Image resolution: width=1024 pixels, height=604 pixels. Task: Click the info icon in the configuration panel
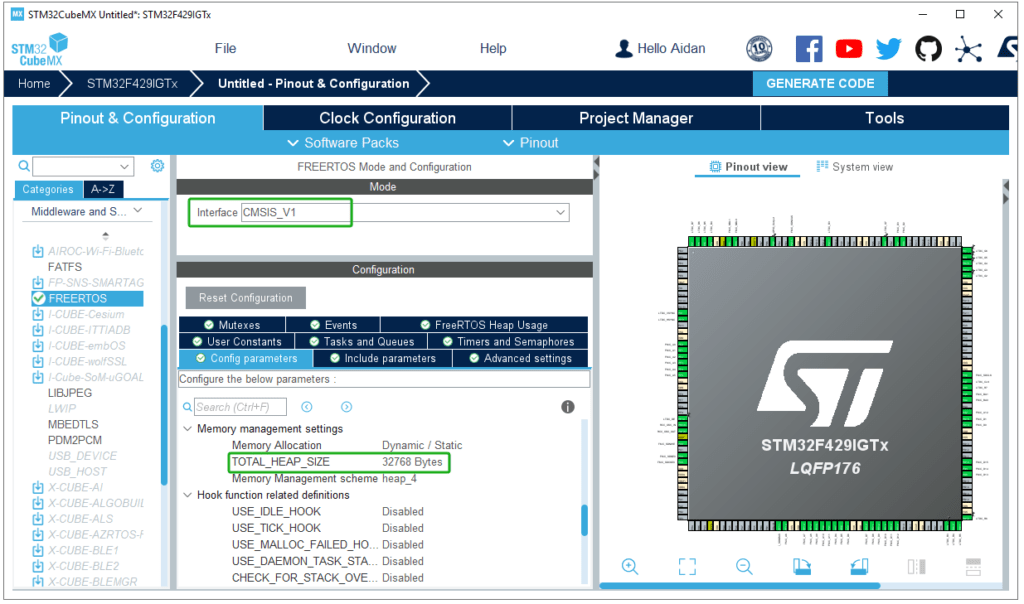[568, 407]
